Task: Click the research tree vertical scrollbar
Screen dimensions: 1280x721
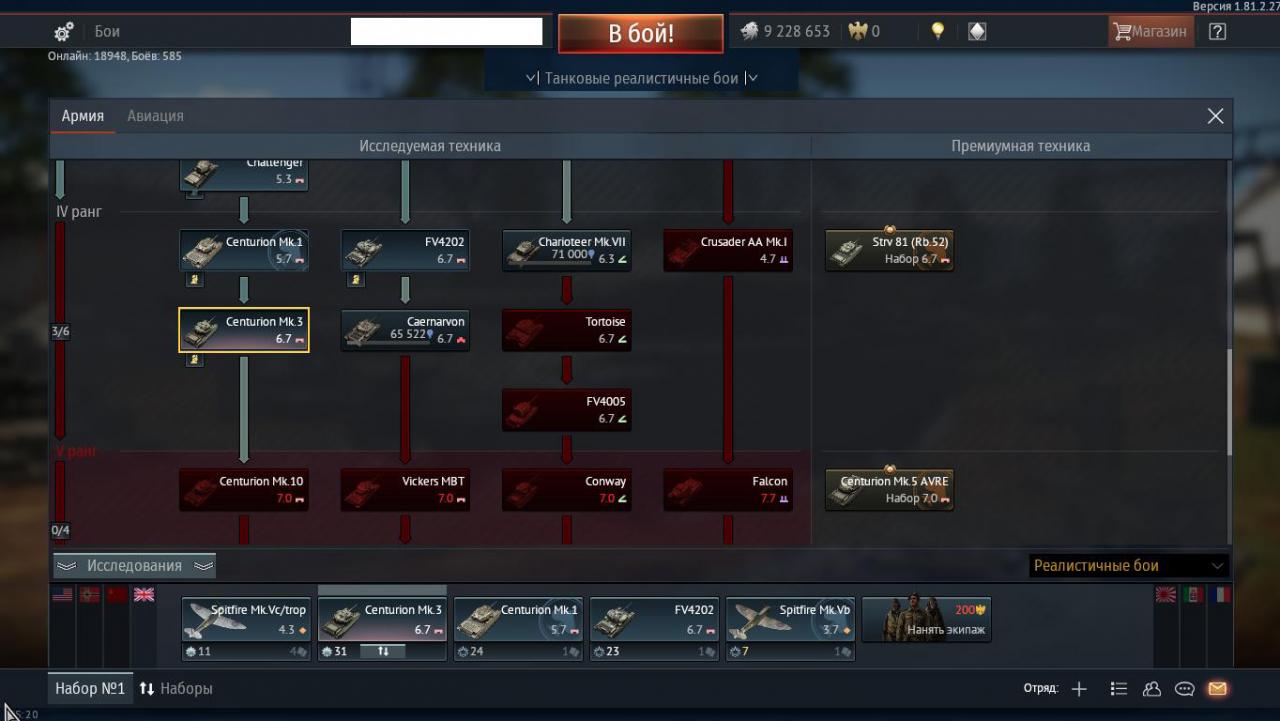Action: click(1229, 400)
